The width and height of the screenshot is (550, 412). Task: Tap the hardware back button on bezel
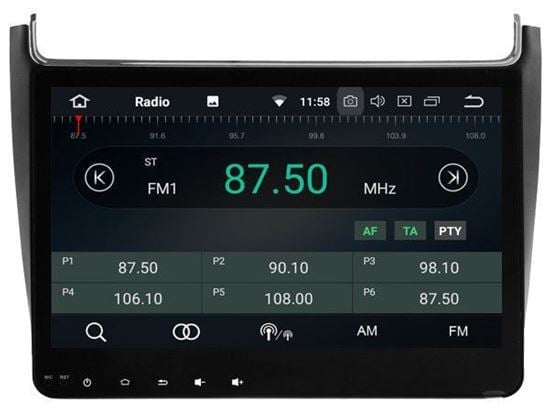[162, 382]
